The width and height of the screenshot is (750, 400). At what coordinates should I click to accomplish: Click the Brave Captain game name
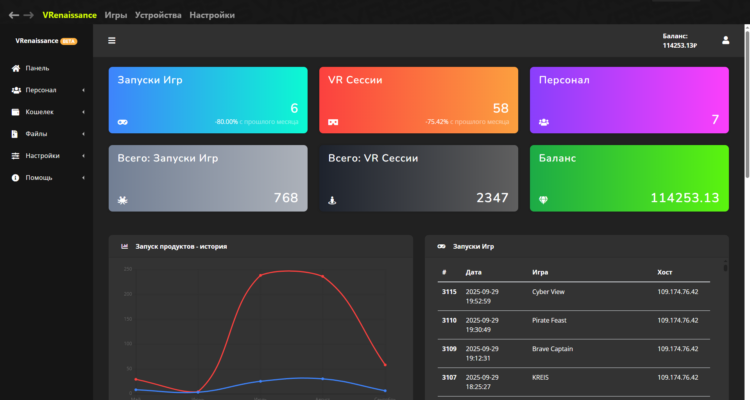pos(552,349)
